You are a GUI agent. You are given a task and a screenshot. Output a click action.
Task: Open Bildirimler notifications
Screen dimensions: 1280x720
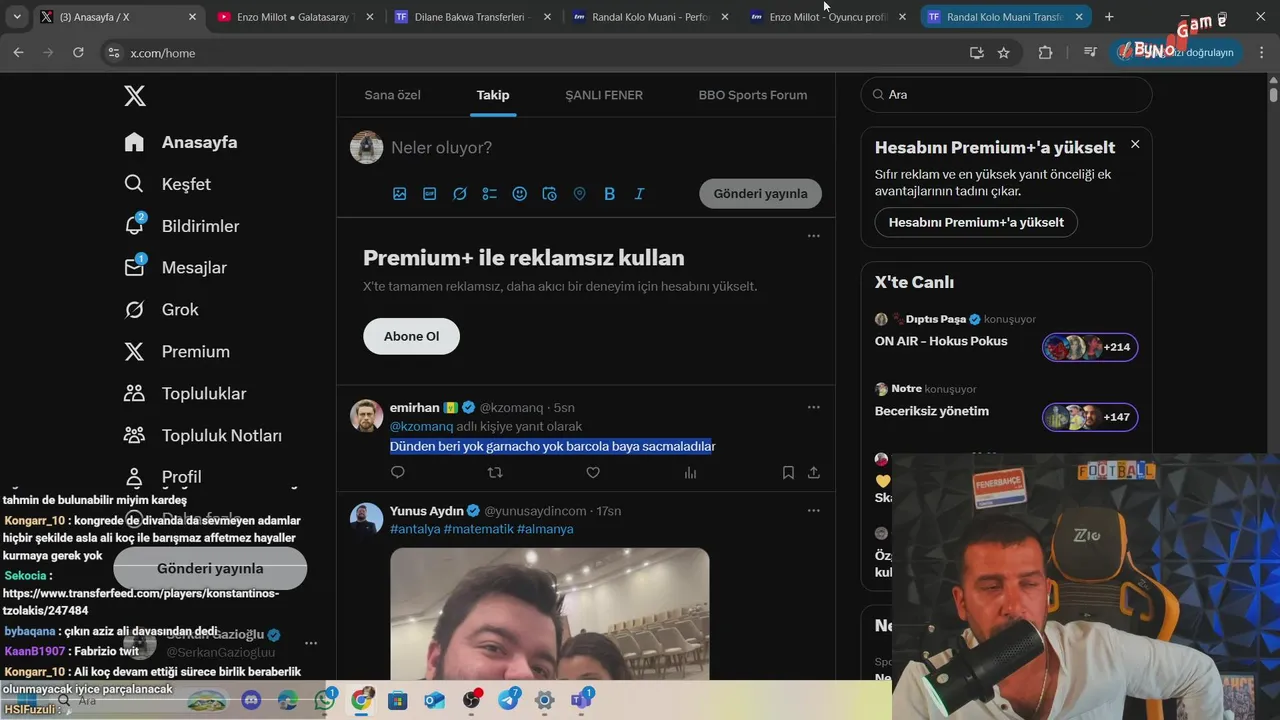(181, 226)
